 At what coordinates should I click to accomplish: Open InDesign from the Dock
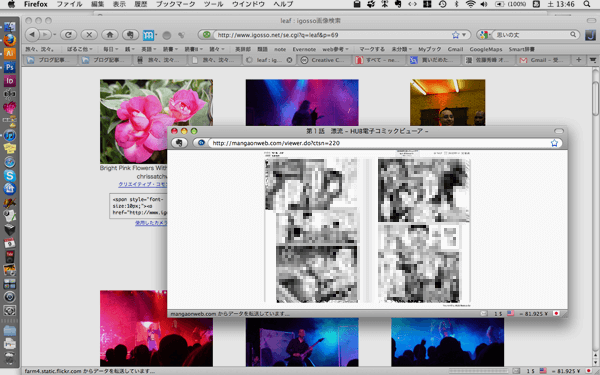tap(10, 81)
